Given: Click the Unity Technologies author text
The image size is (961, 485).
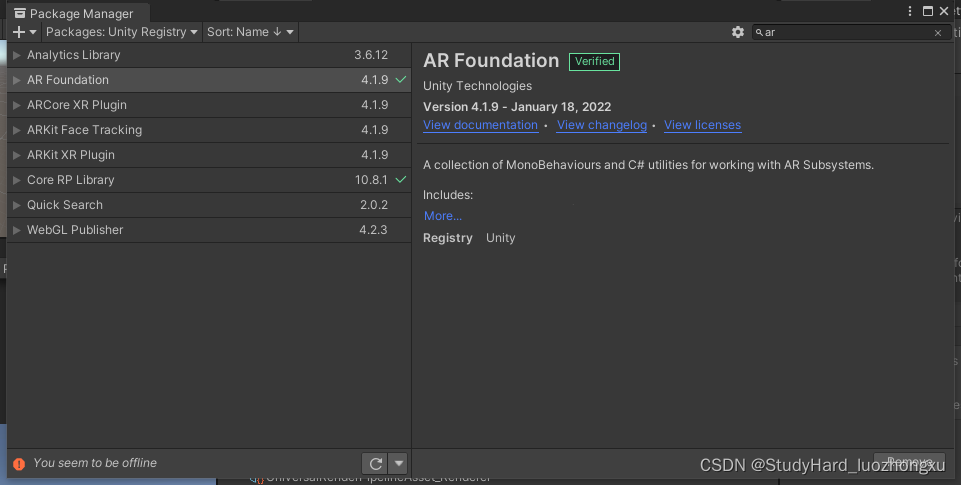Looking at the screenshot, I should pos(477,86).
